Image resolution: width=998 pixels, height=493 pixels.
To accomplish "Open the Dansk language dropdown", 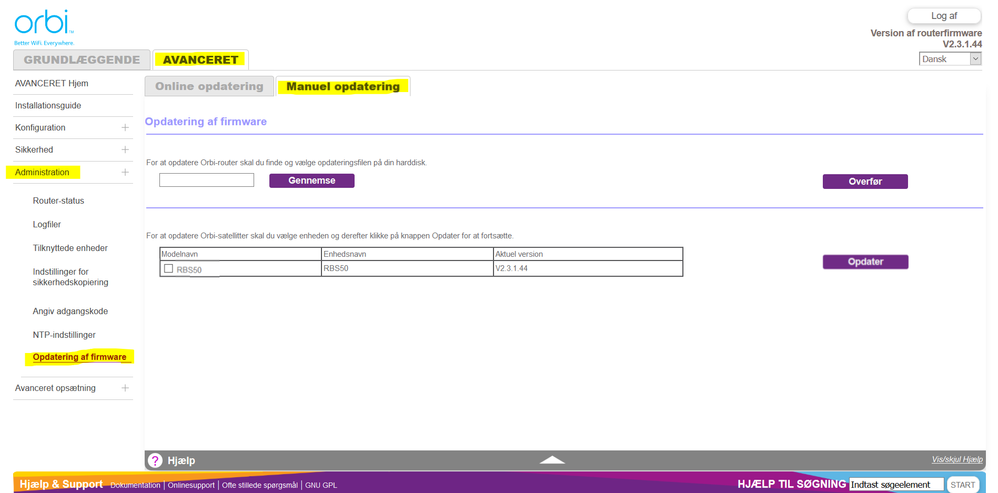I will pos(949,59).
